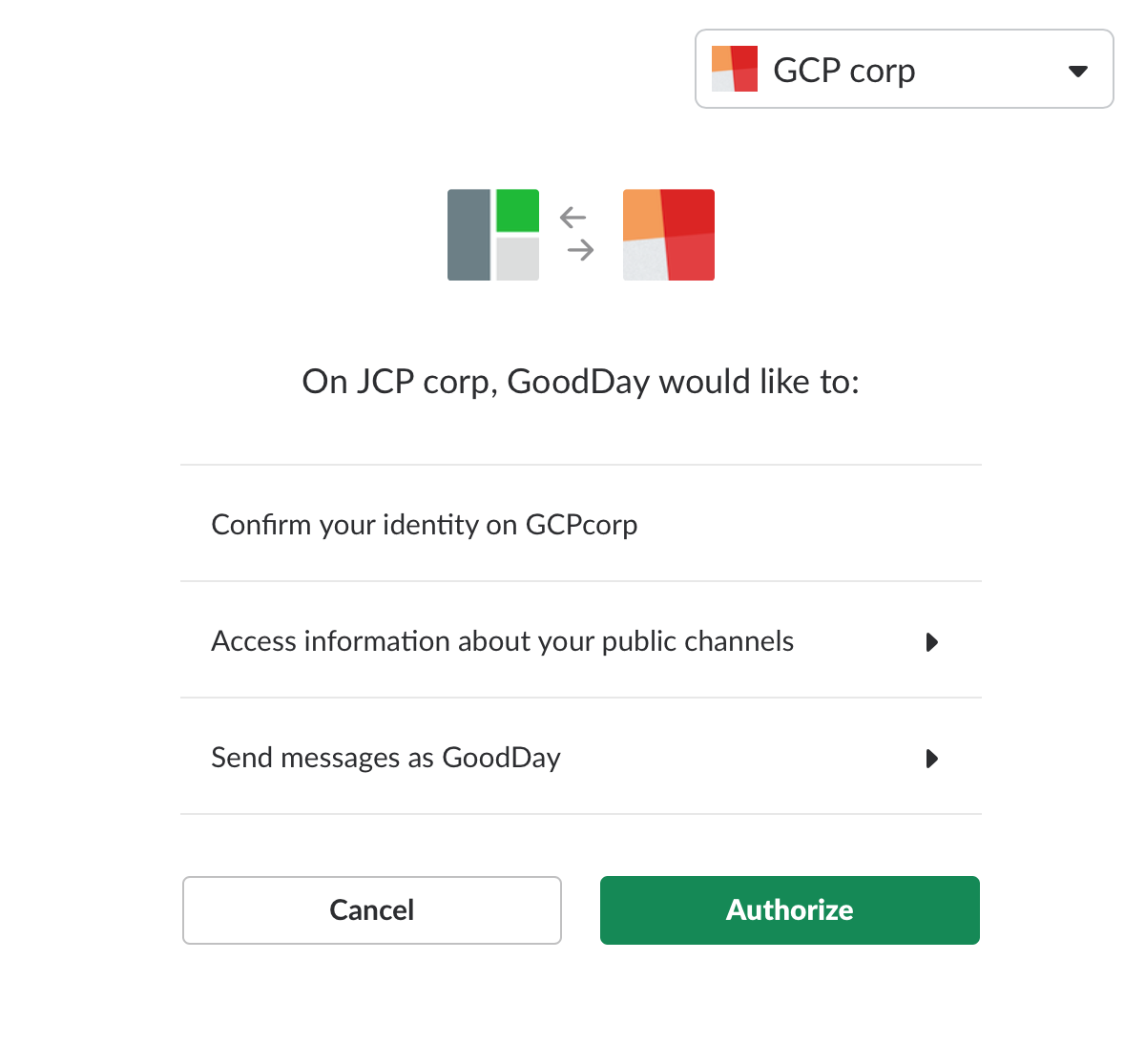Screen dimensions: 1145x1064
Task: Click the Cancel button
Action: (372, 910)
